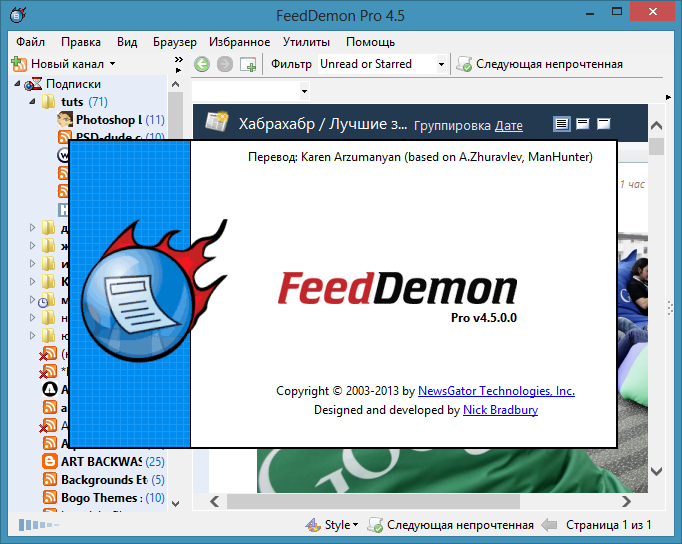Select summary view layout icon in header
The height and width of the screenshot is (544, 682).
point(582,124)
